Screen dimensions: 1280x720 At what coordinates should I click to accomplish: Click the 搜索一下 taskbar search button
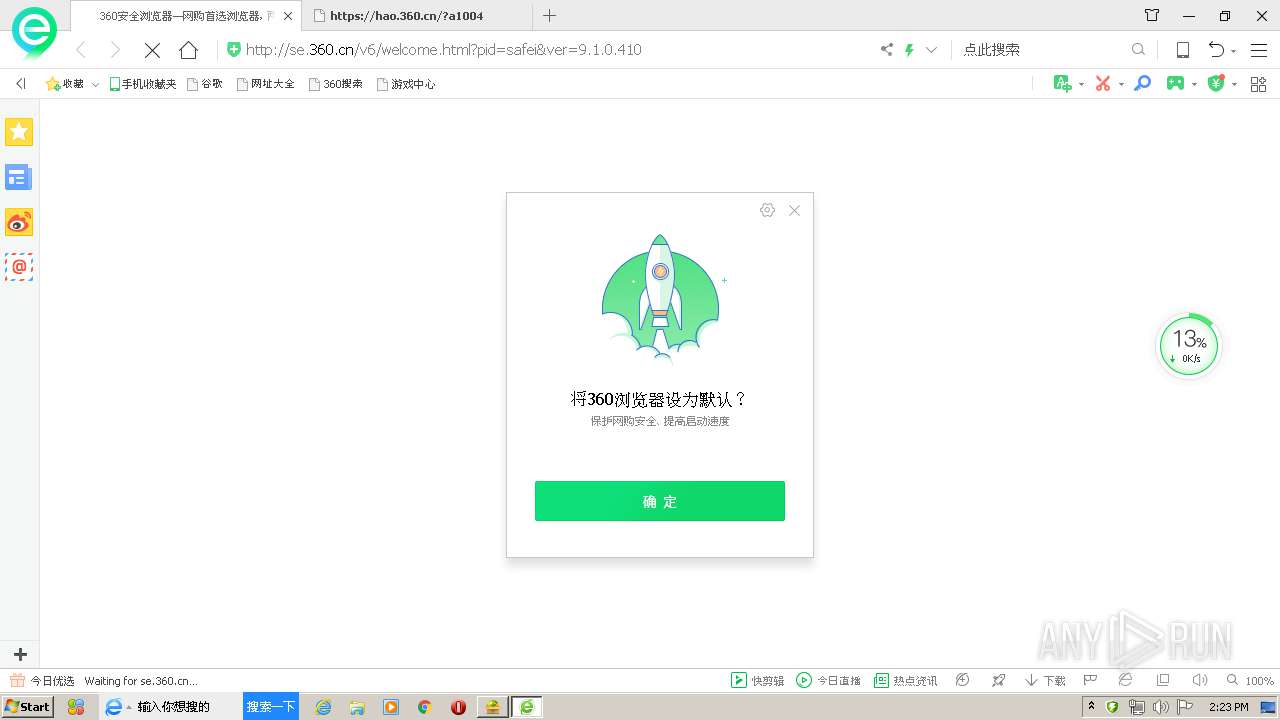tap(271, 707)
